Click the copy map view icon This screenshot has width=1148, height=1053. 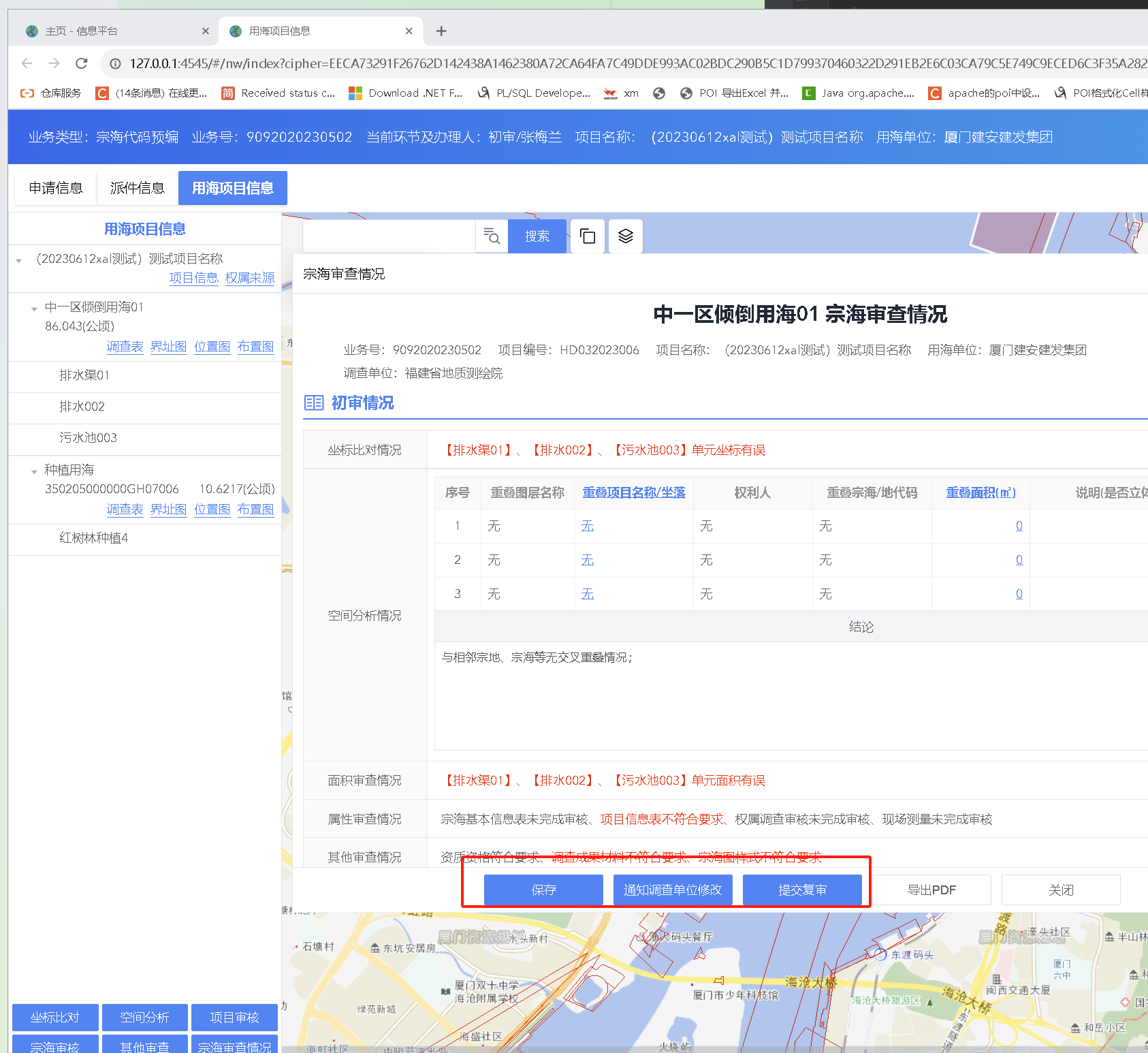[587, 236]
